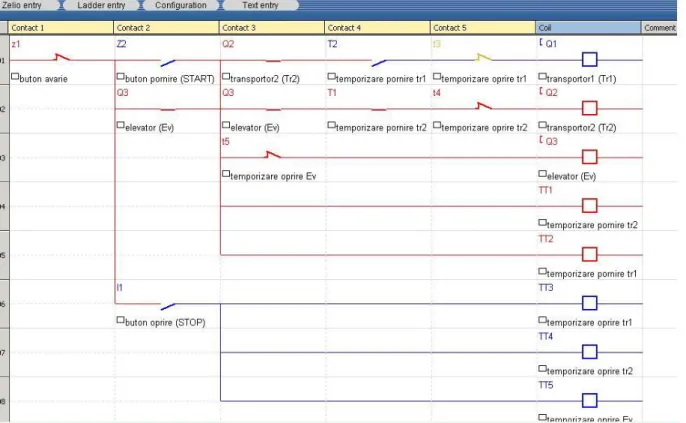Click the Contact 3 column header
The height and width of the screenshot is (423, 686).
tap(272, 28)
